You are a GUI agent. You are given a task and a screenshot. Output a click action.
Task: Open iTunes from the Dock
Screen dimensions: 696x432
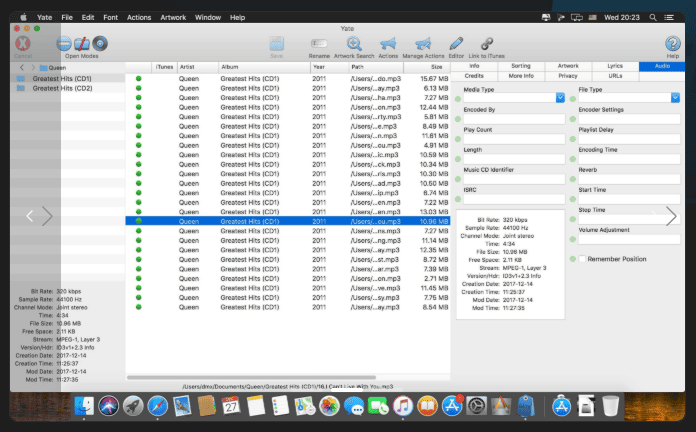tap(403, 405)
